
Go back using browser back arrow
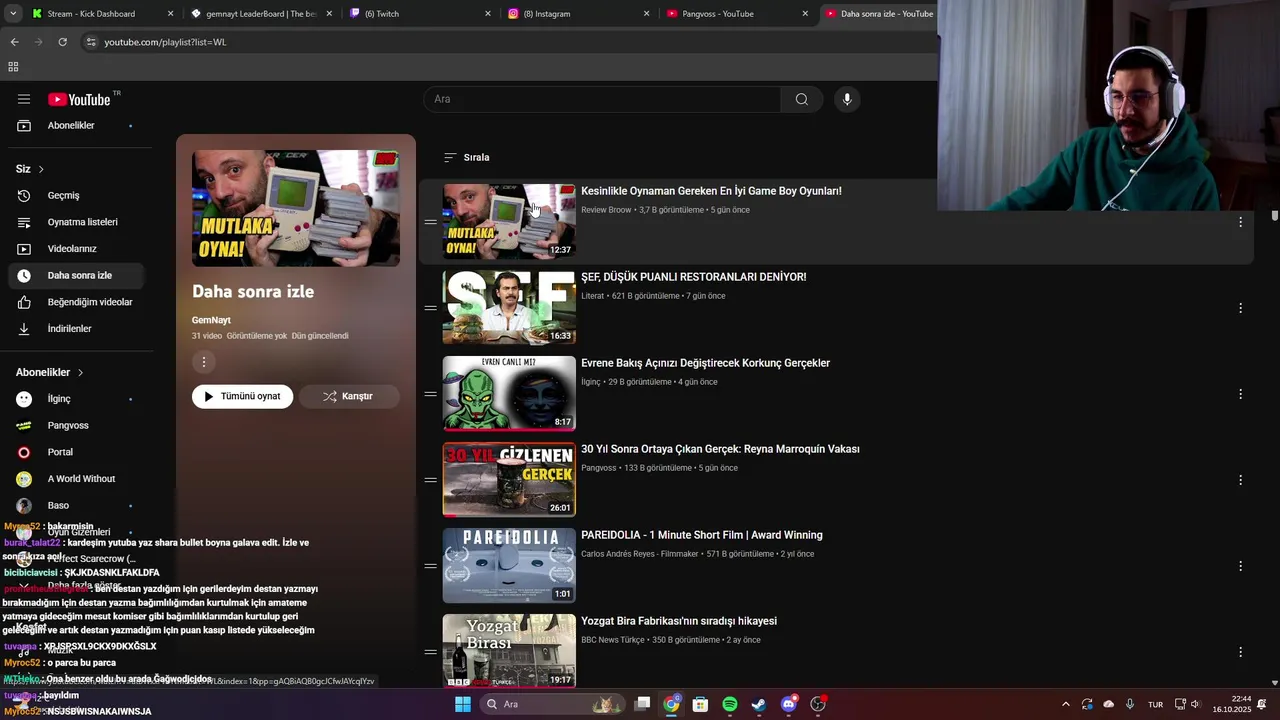point(14,42)
